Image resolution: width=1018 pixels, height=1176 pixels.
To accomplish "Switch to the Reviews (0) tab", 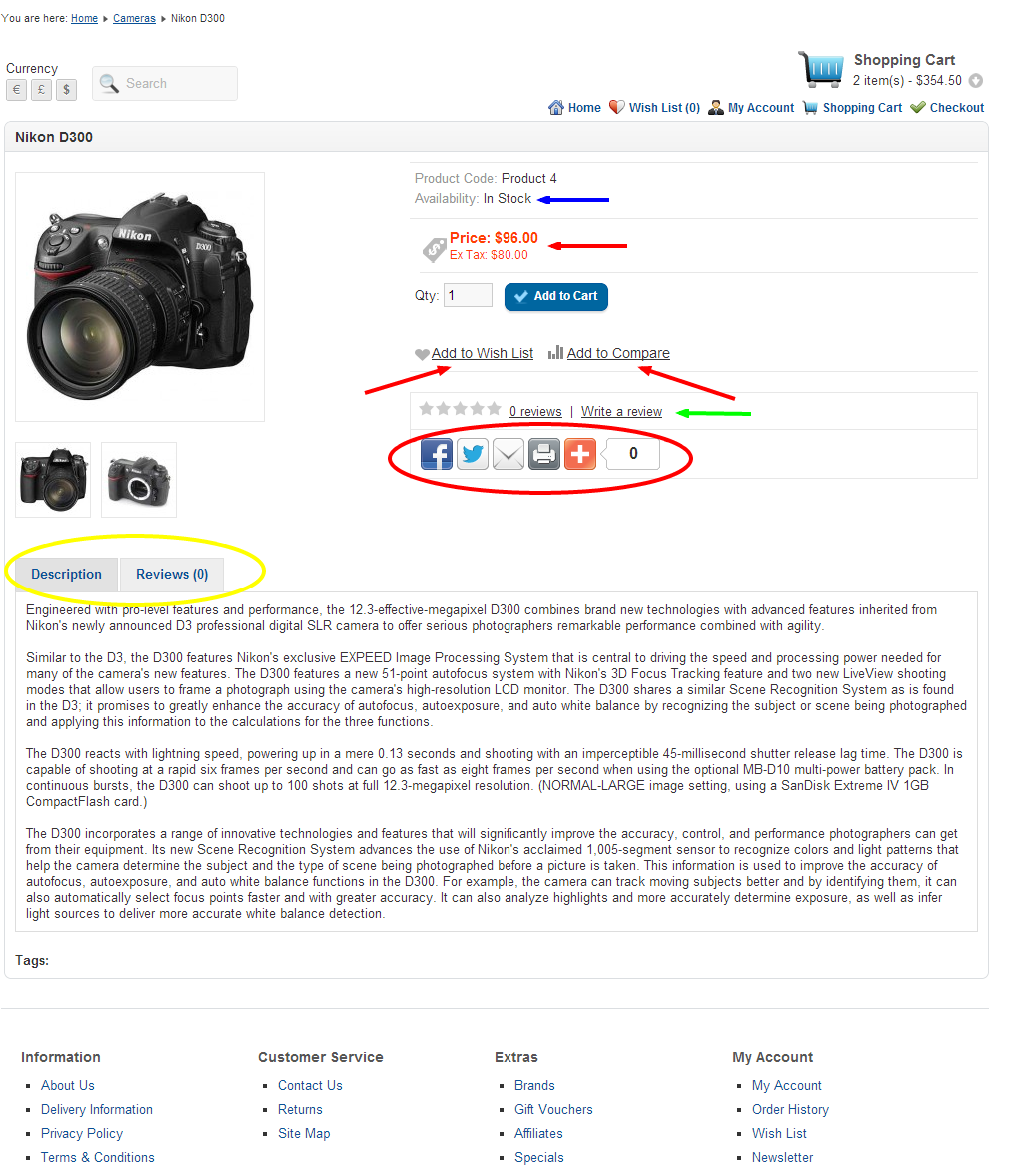I will 172,574.
